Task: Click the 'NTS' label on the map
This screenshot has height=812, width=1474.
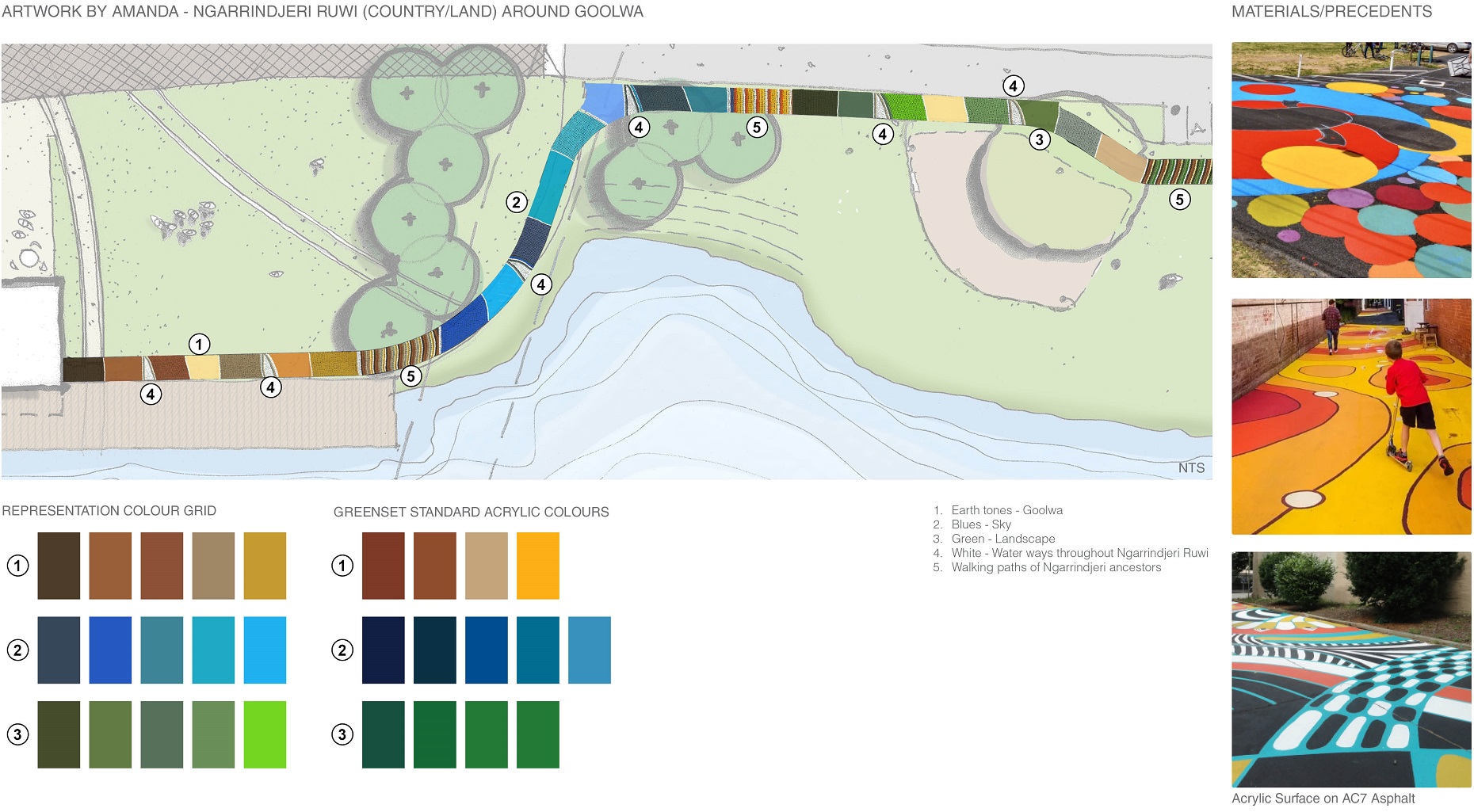Action: 1191,468
